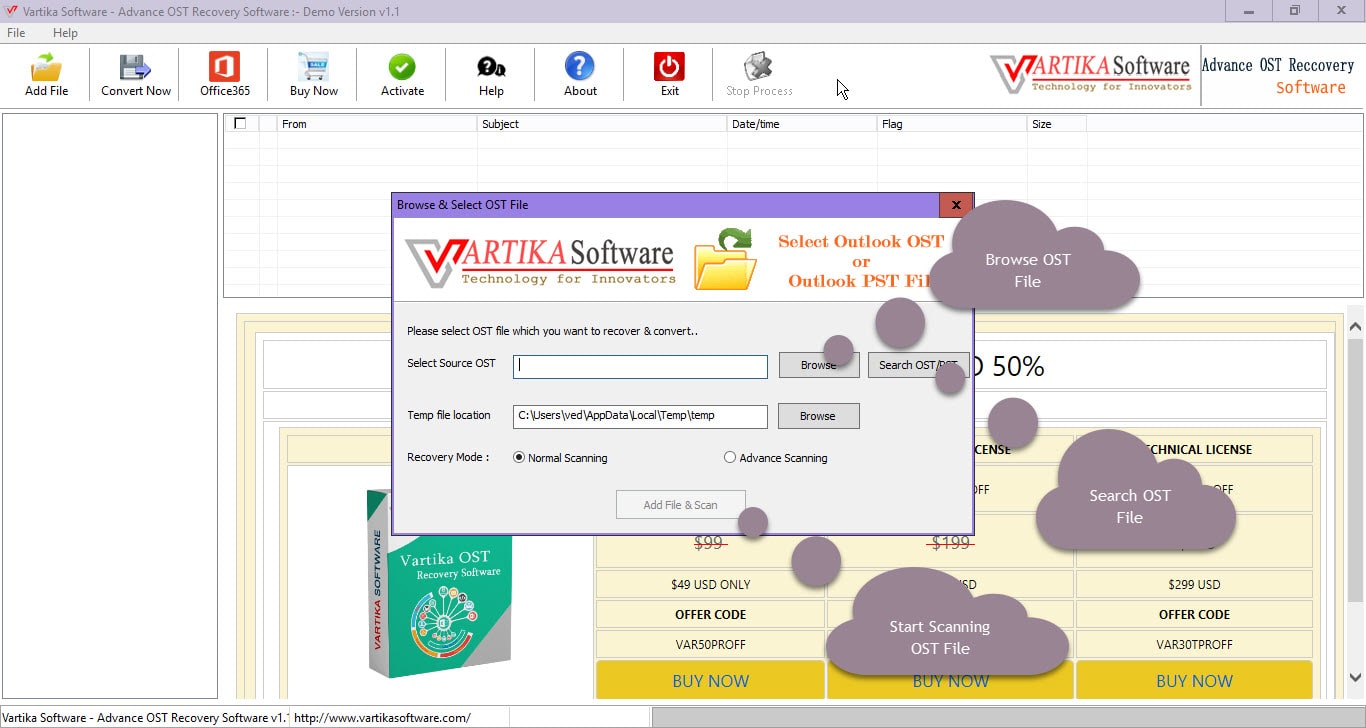Tick the select-all checkbox in mail list header
The height and width of the screenshot is (728, 1366).
point(240,124)
